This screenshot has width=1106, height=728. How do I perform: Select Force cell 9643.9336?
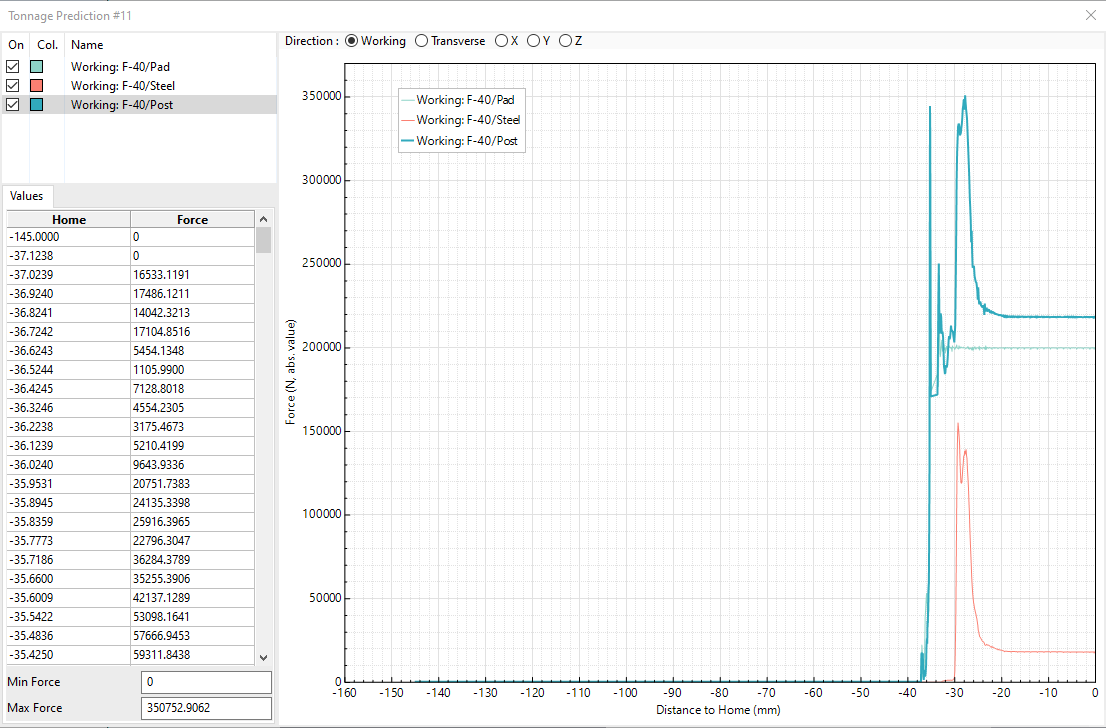(193, 466)
